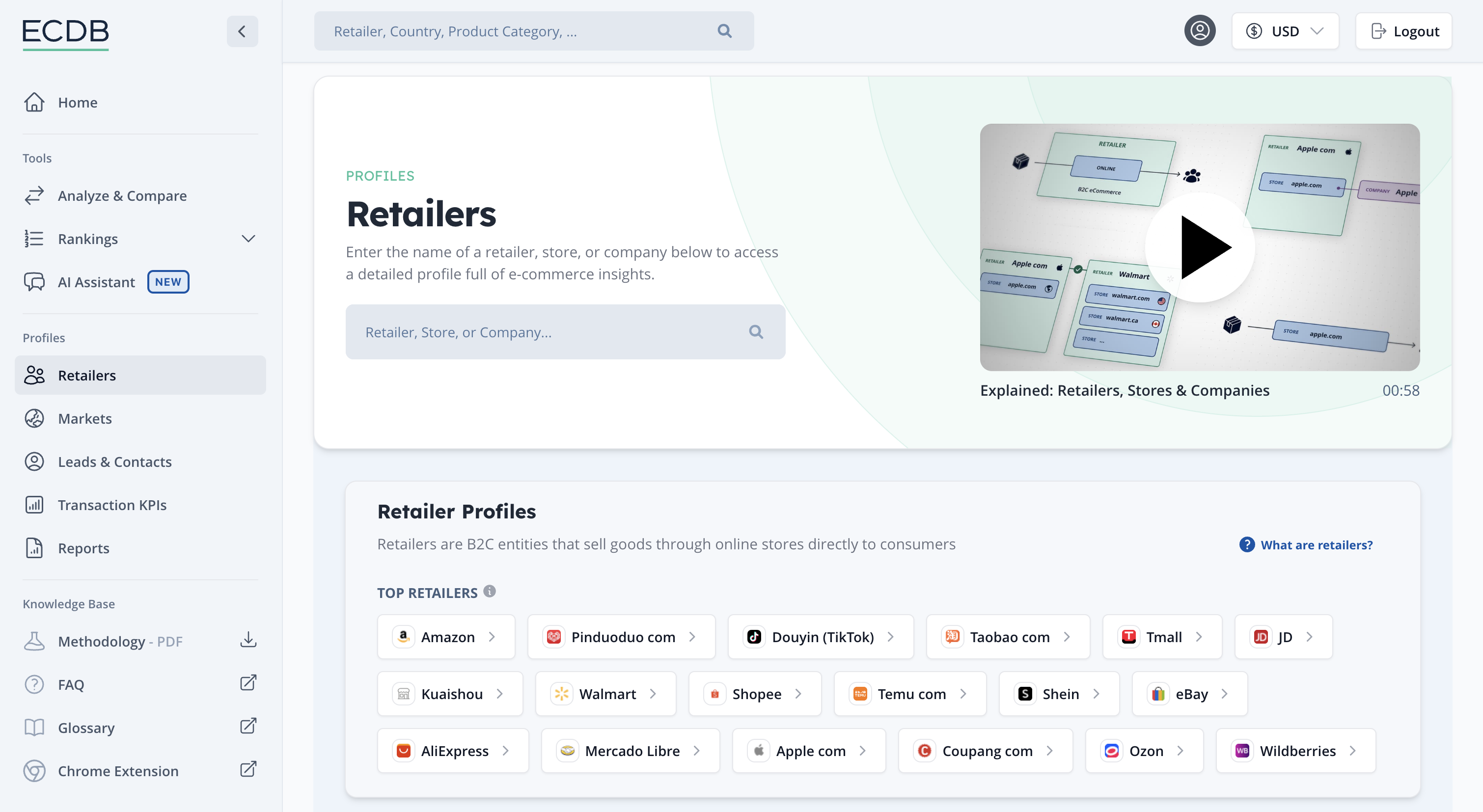
Task: Open the 'What are retailers?' link
Action: [x=1316, y=545]
